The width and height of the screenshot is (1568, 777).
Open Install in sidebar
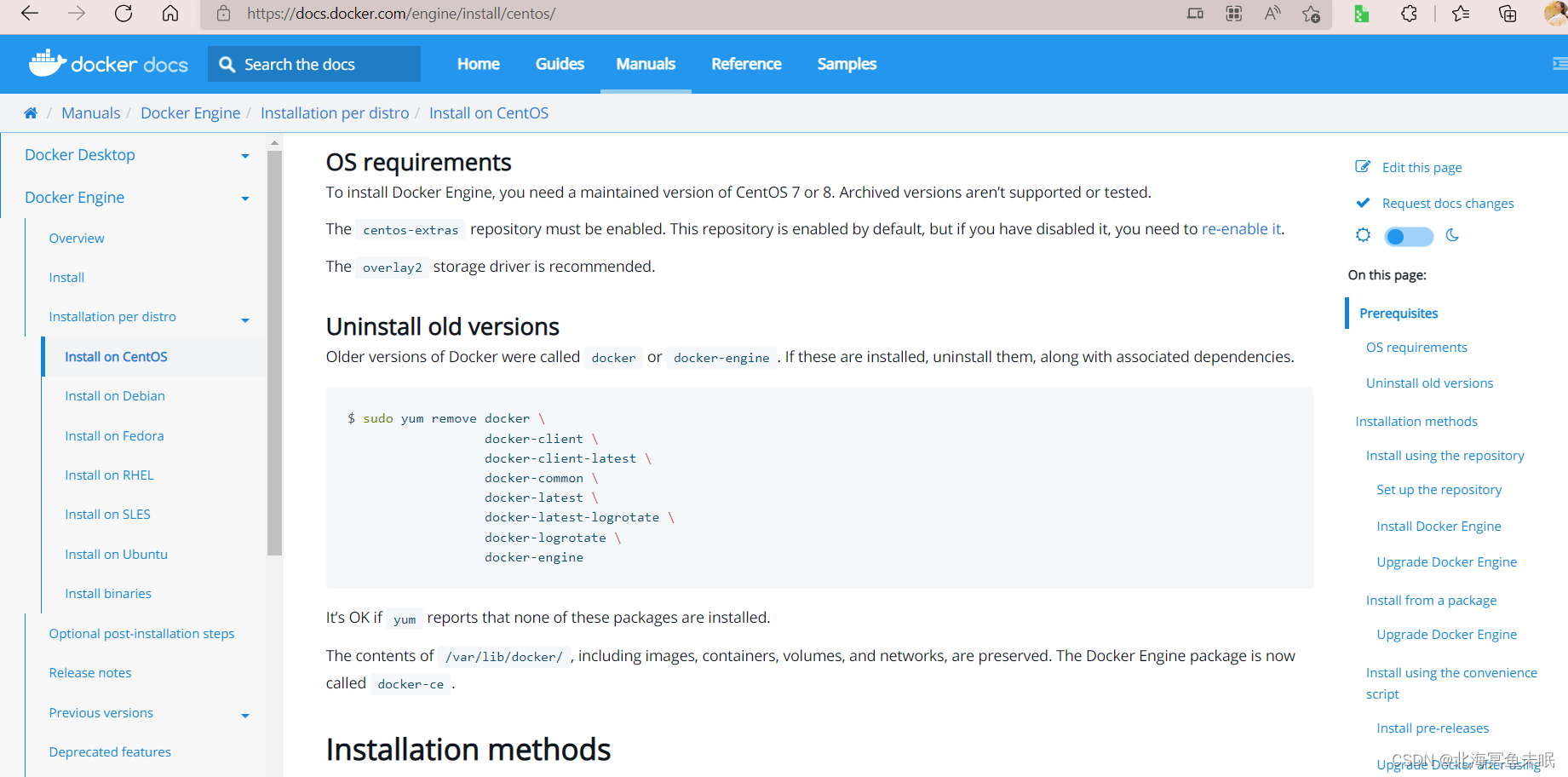66,278
